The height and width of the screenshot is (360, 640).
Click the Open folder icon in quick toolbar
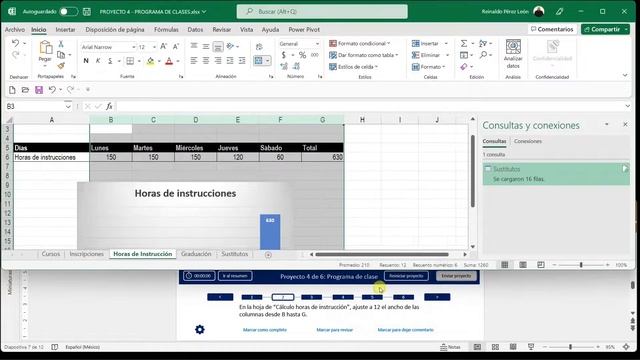pos(25,90)
